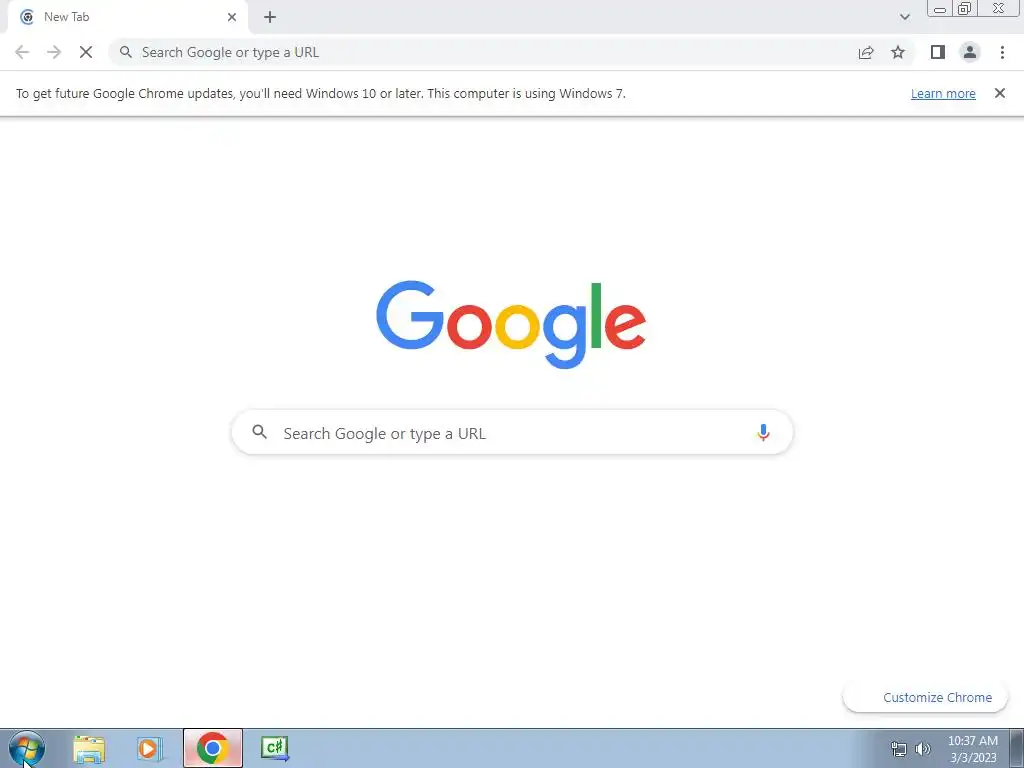Click the taskbar clock showing 10:37 AM
1024x768 pixels.
(x=972, y=749)
